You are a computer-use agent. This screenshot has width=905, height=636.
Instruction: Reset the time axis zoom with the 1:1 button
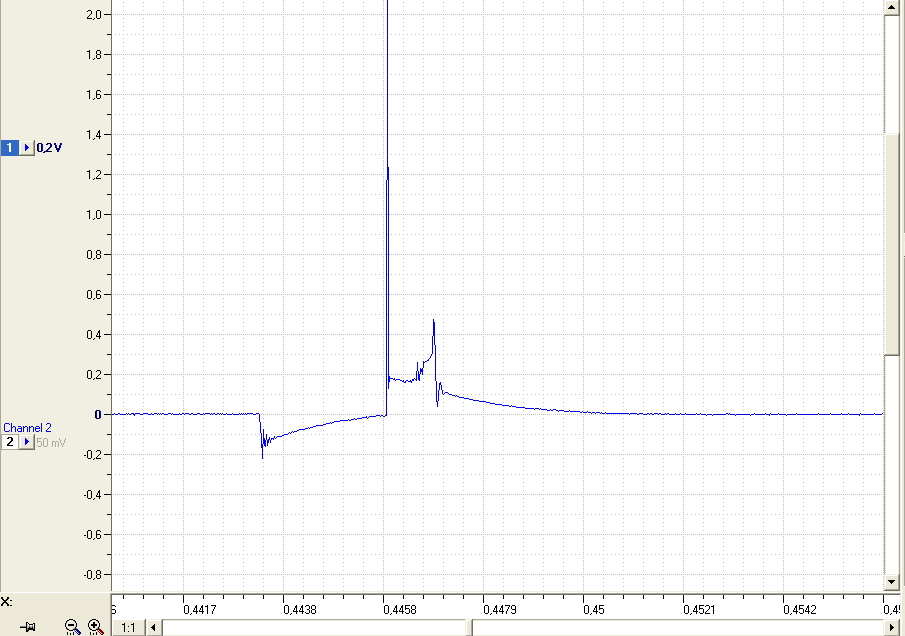tap(128, 627)
